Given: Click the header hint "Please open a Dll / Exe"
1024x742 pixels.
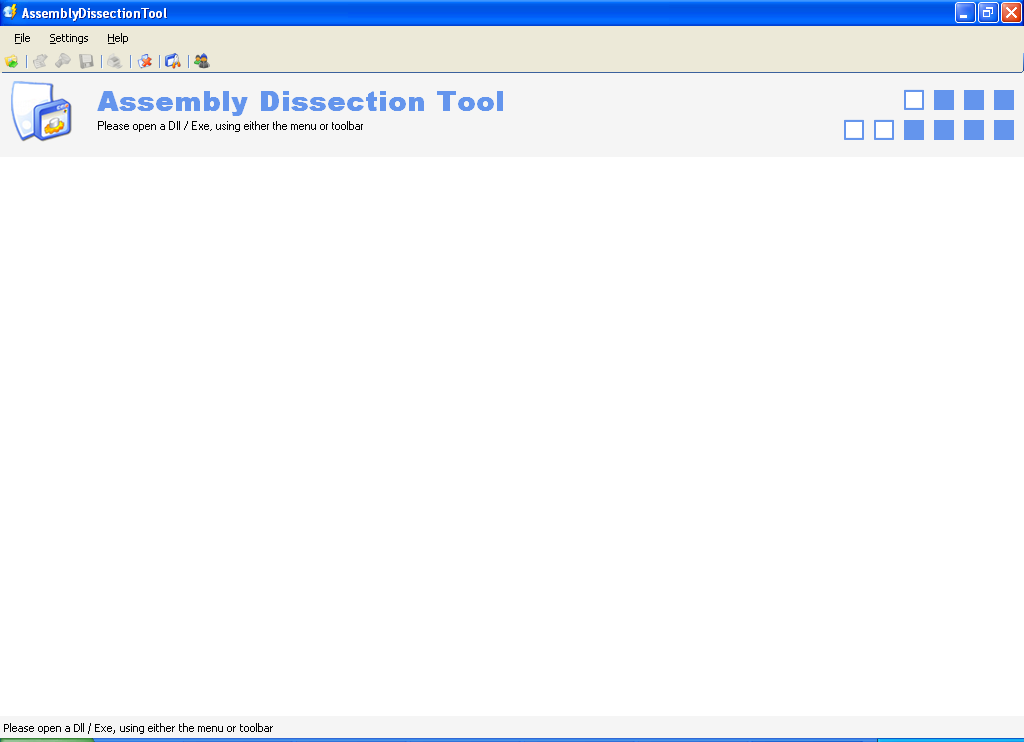Looking at the screenshot, I should coord(230,126).
